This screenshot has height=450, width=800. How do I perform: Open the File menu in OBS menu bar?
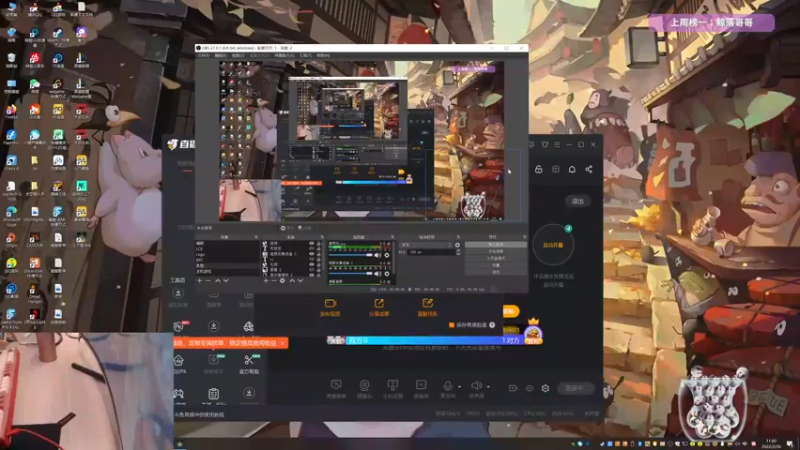(x=204, y=56)
